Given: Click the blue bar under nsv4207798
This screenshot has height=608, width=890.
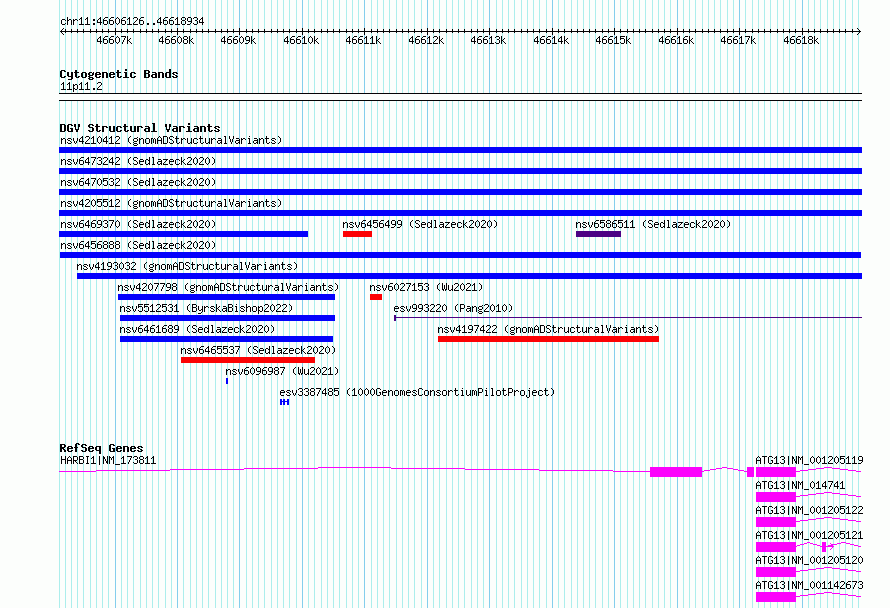Looking at the screenshot, I should pos(226,297).
